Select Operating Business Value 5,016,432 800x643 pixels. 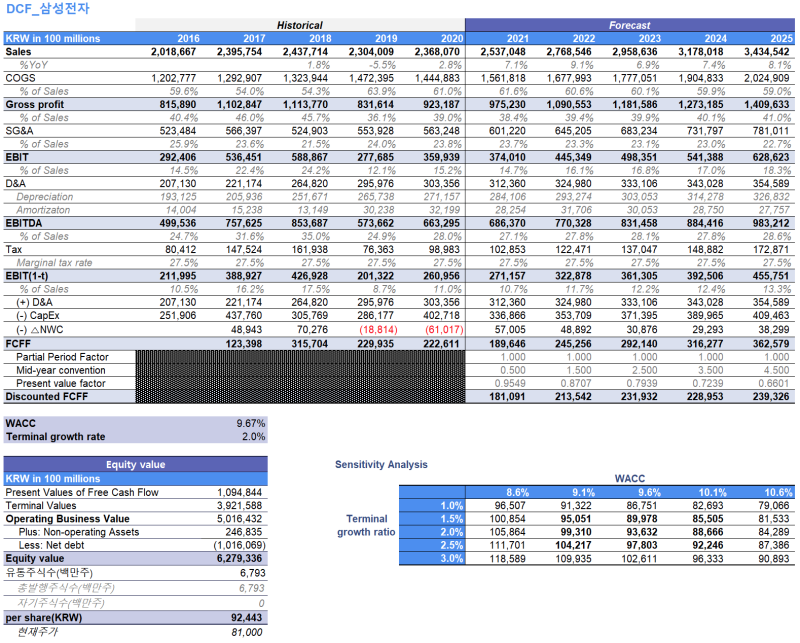click(x=239, y=519)
